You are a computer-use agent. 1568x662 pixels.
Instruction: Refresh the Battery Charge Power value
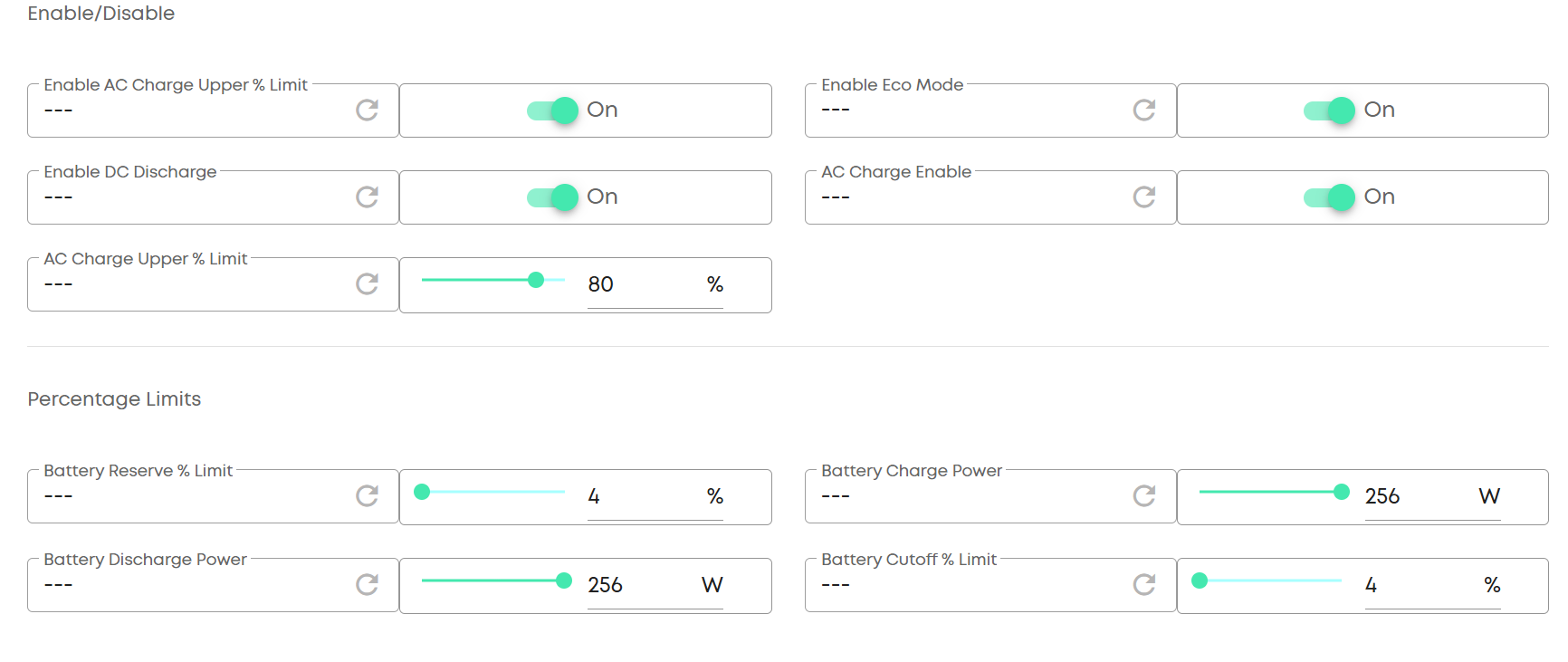pyautogui.click(x=1144, y=496)
